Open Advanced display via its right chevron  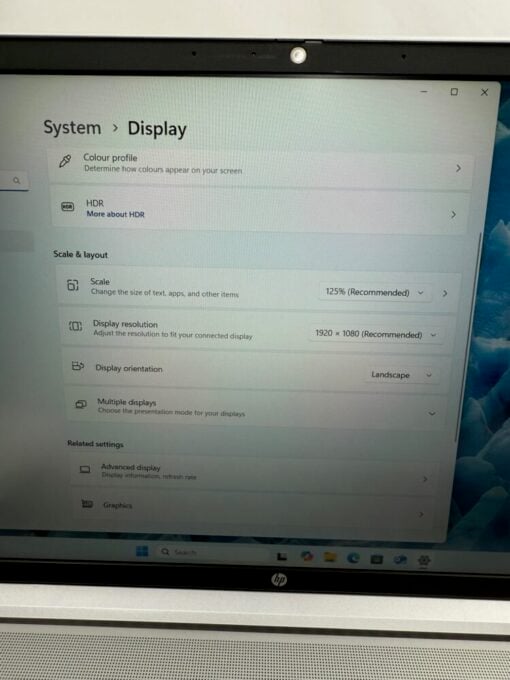point(425,479)
